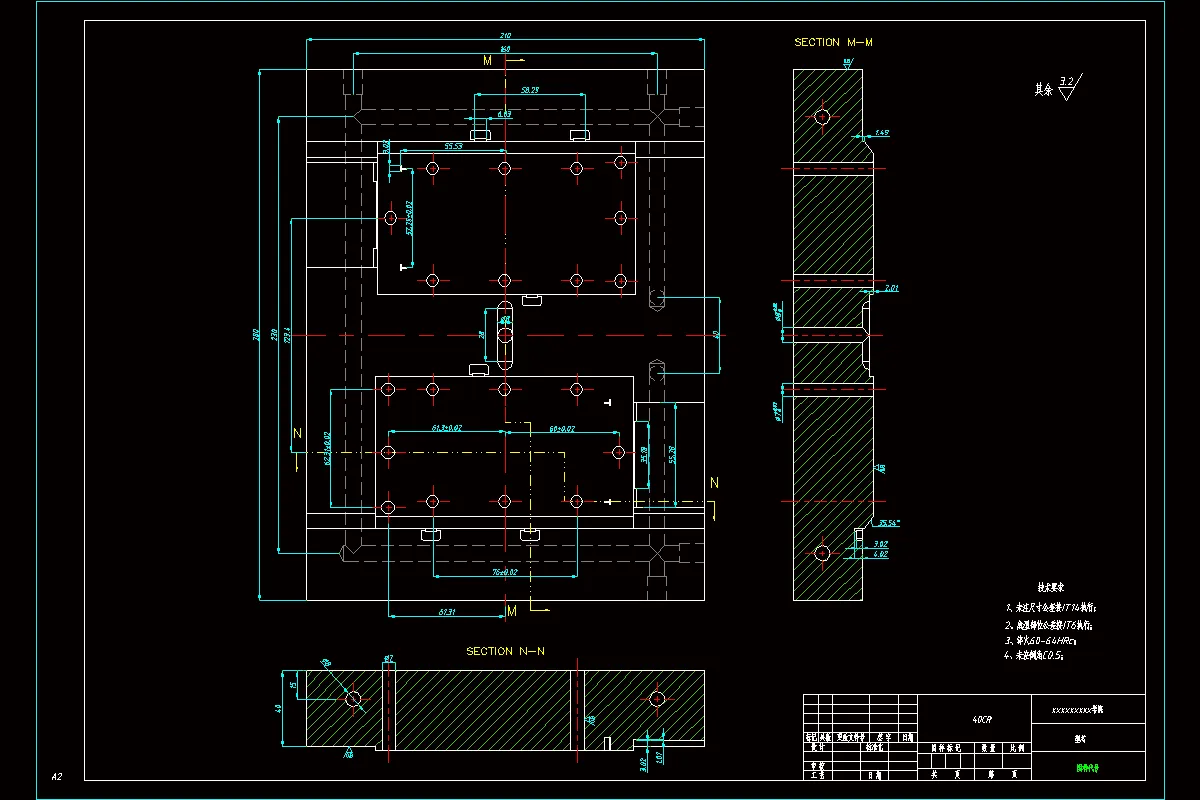The height and width of the screenshot is (800, 1200).
Task: Select technical note 2 mentioning IT6
Action: (x=1049, y=624)
